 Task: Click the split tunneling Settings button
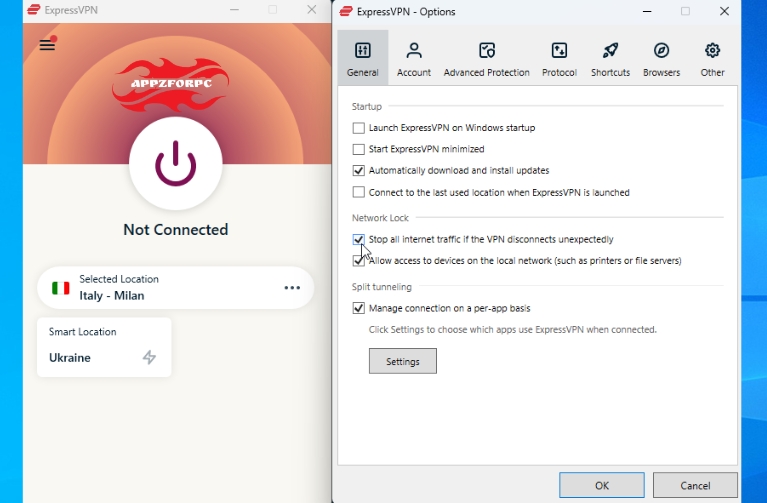[403, 361]
